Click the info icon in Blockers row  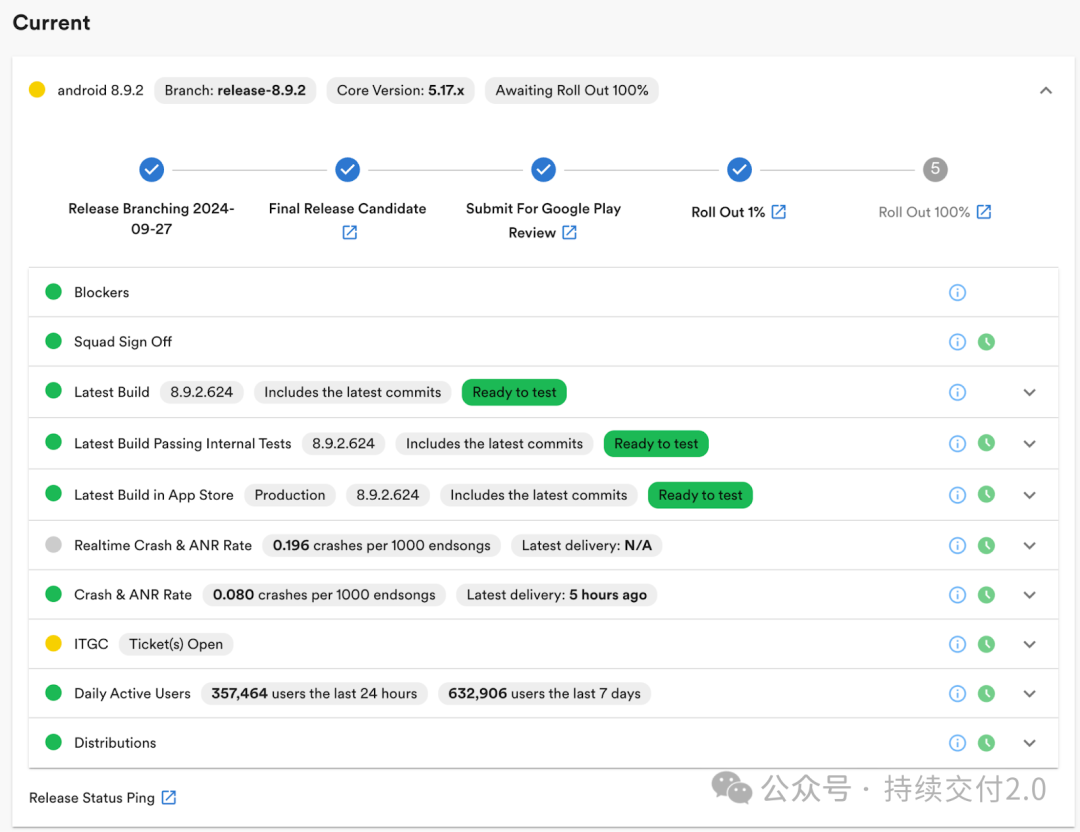(x=957, y=293)
